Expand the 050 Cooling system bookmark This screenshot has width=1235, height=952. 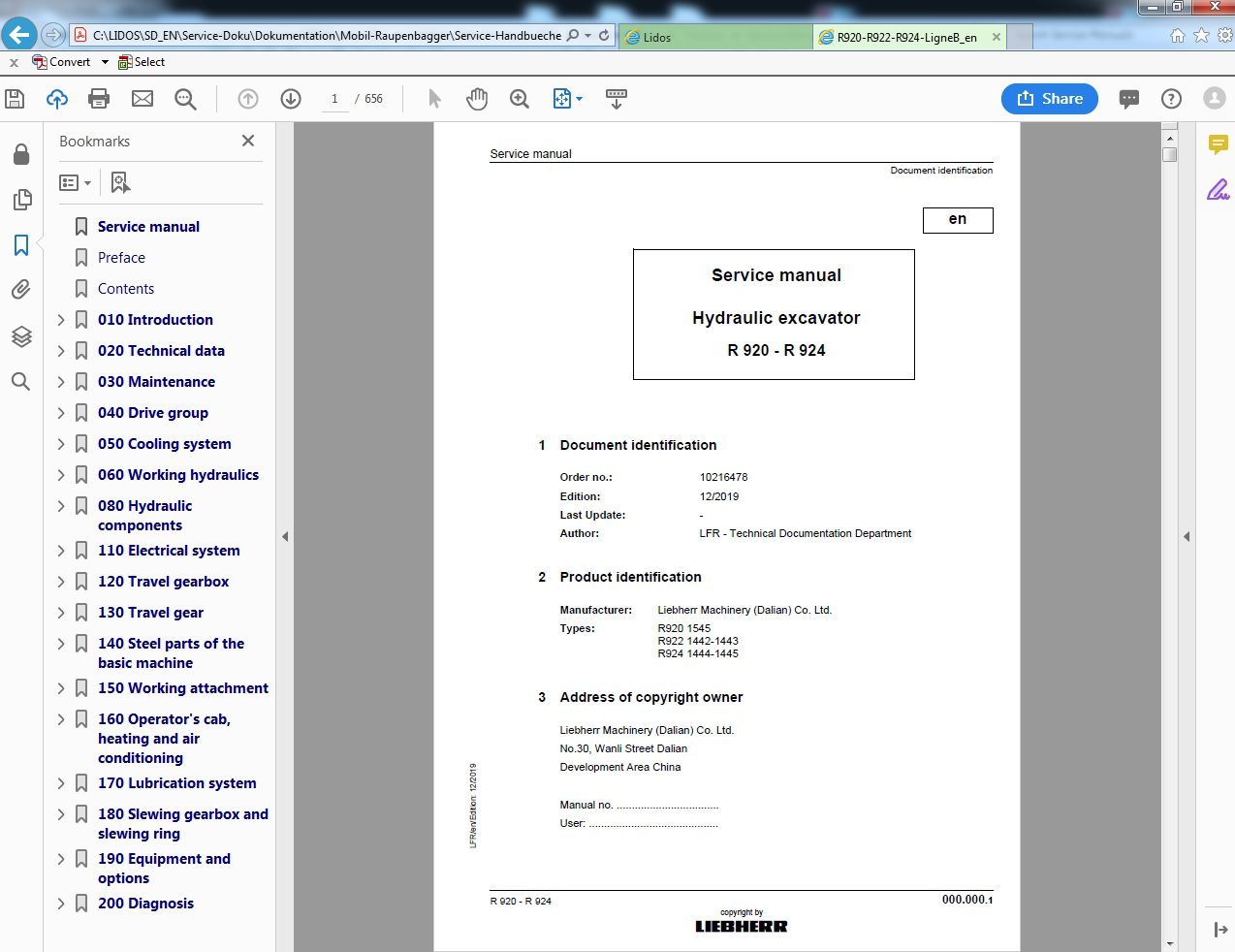[x=61, y=444]
